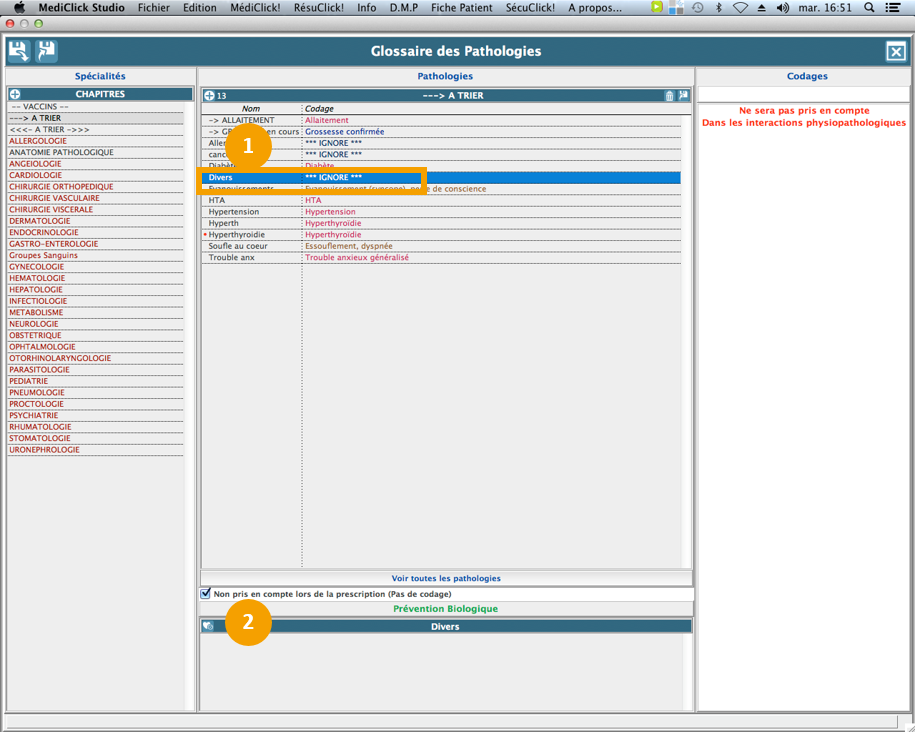Click the Prévention Biologique link
This screenshot has height=732, width=915.
pos(445,609)
